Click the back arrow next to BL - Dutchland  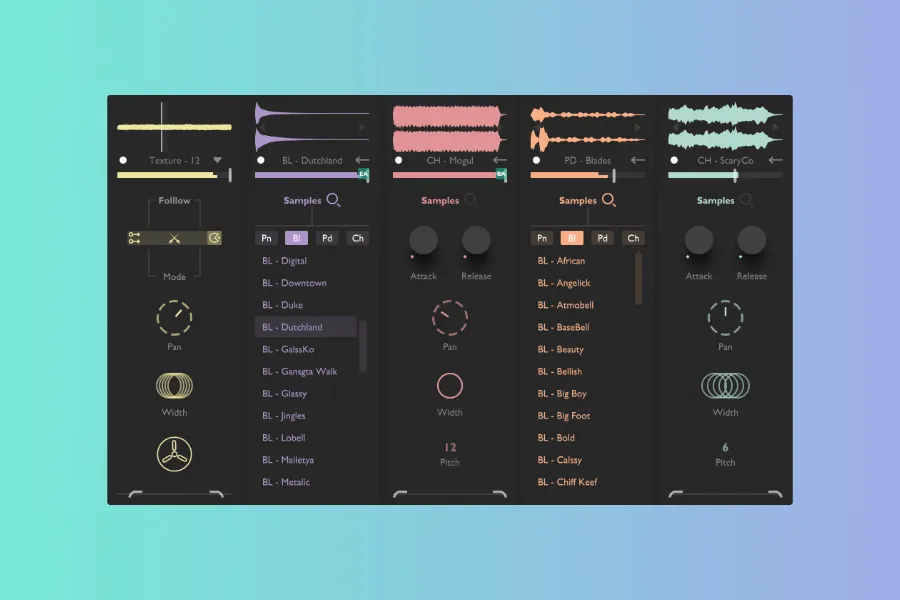pos(362,160)
